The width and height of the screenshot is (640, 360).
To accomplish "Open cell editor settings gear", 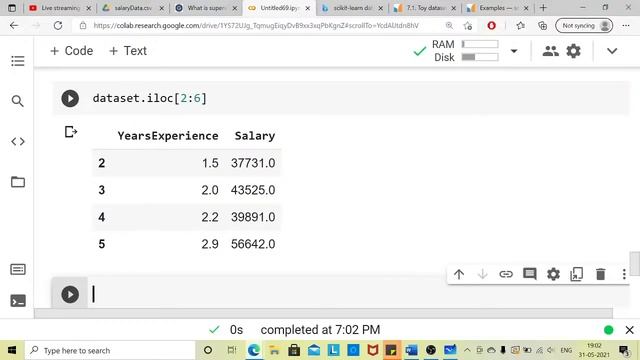I will 553,274.
